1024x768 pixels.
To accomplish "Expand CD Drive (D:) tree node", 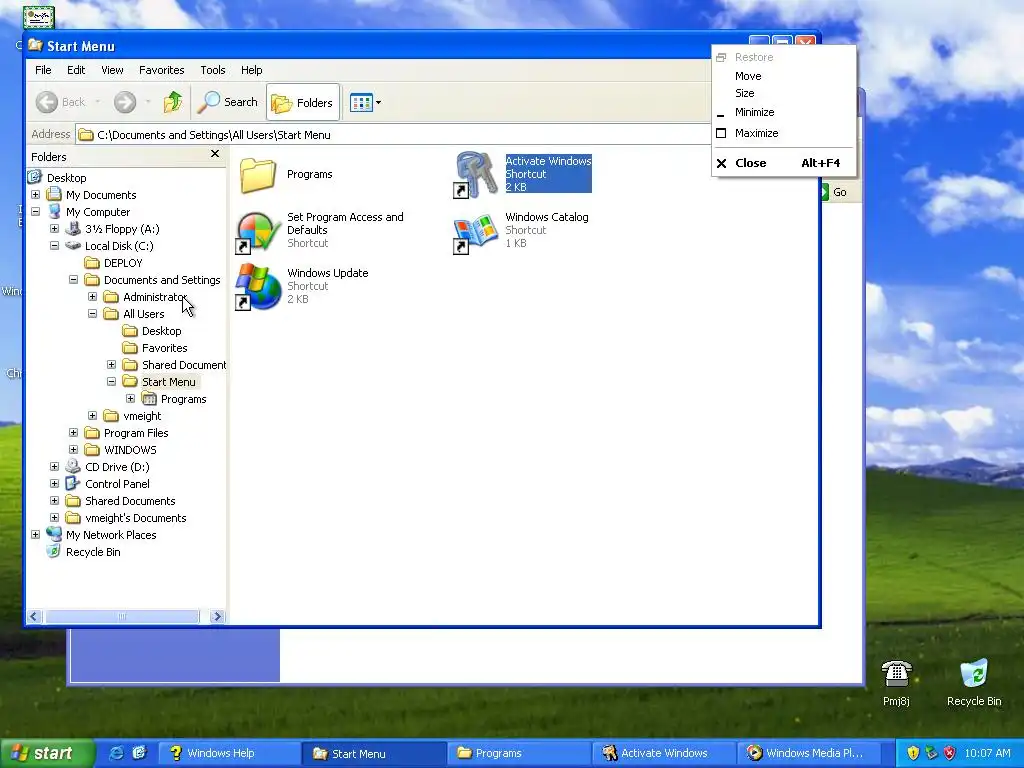I will coord(54,466).
